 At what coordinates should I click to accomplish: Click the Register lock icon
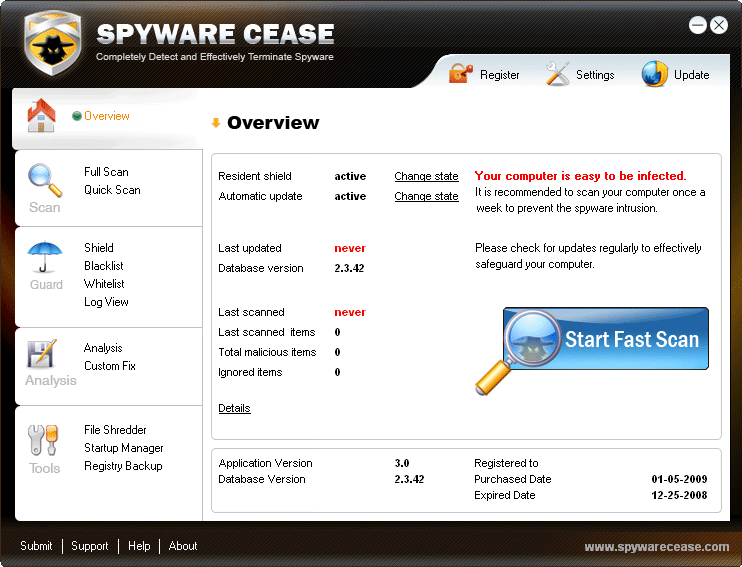pos(460,73)
